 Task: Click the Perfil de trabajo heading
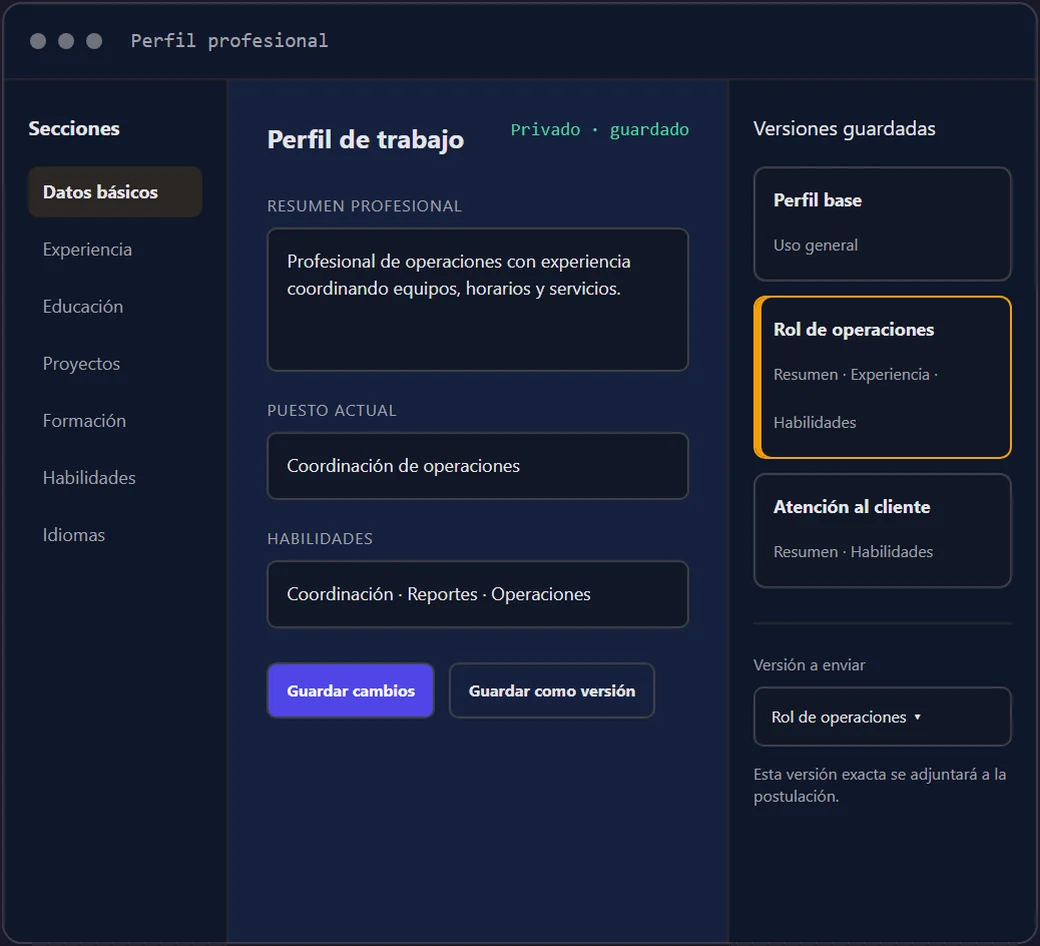click(x=365, y=139)
